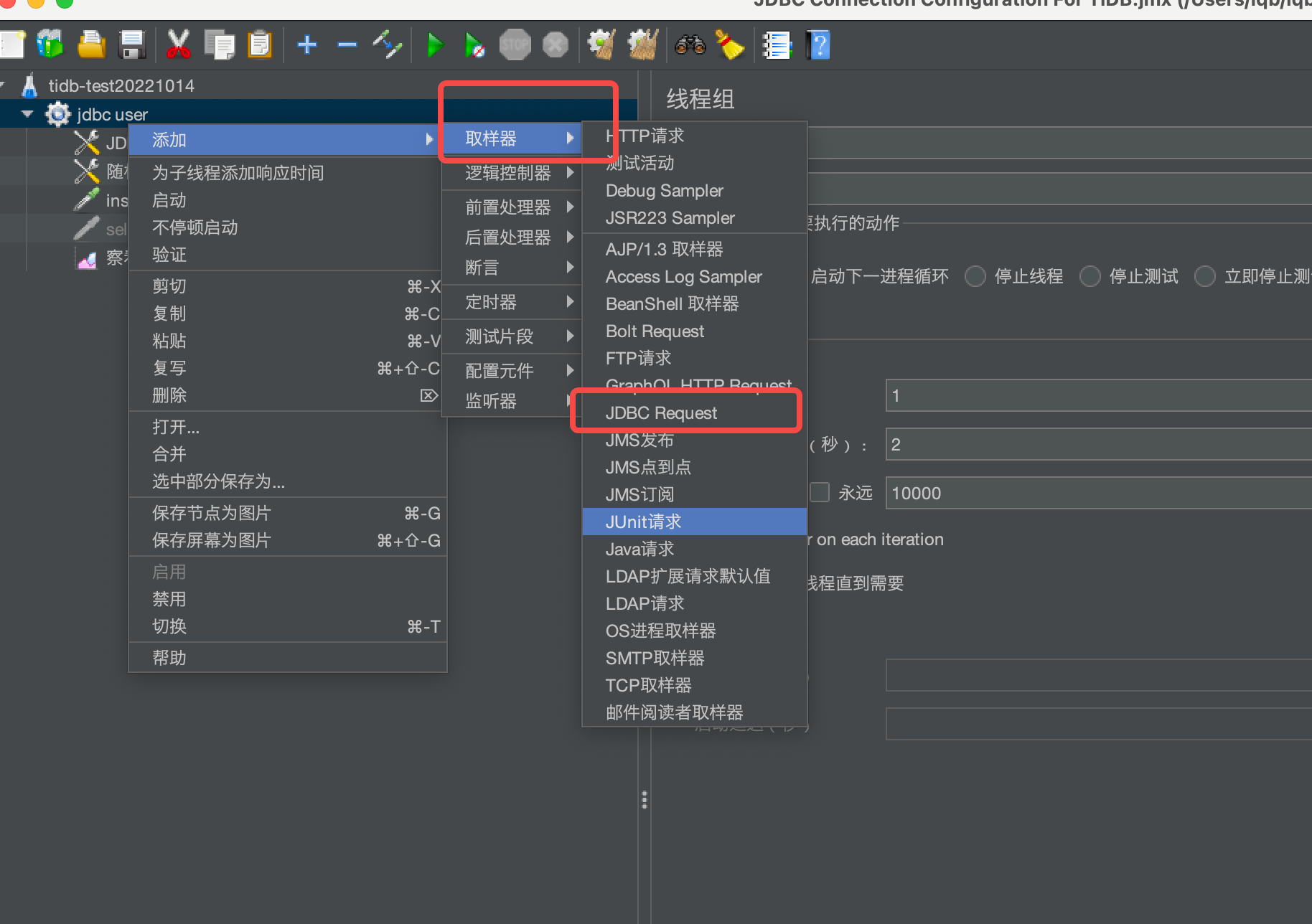Click the jdbc user thread group gear icon

(x=57, y=114)
